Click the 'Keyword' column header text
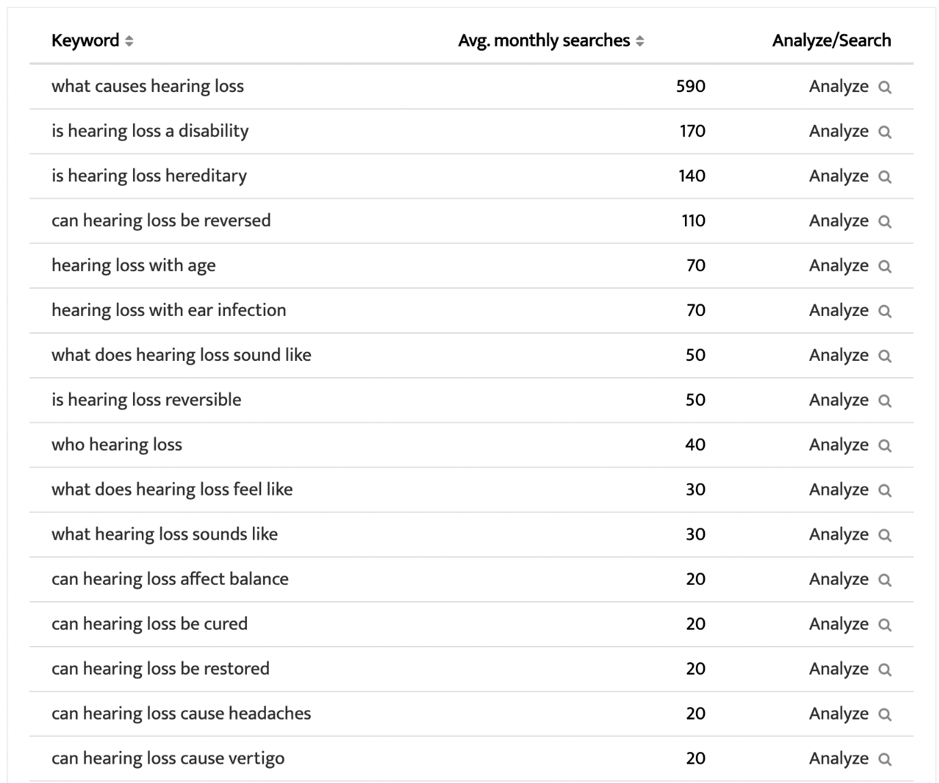The height and width of the screenshot is (783, 939). pyautogui.click(x=85, y=41)
